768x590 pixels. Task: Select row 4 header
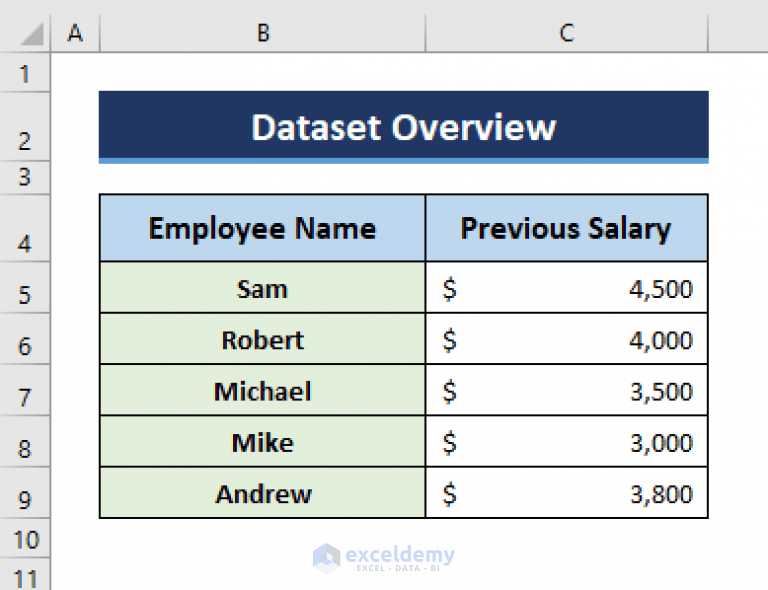[25, 228]
